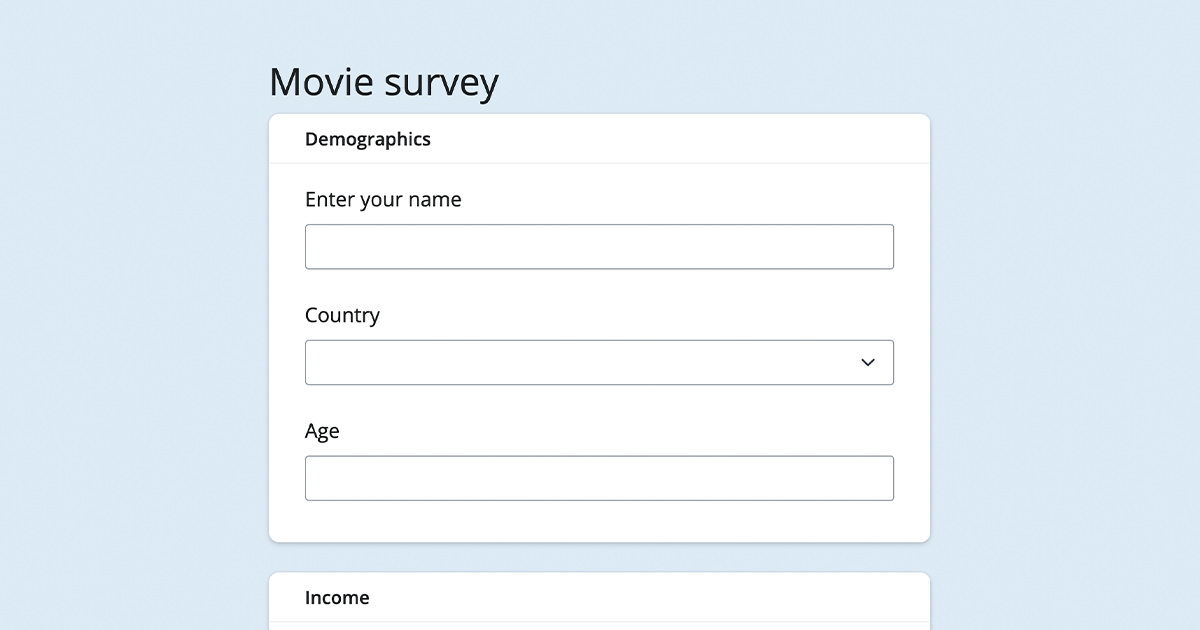
Task: Click the Movie survey page title
Action: point(384,83)
